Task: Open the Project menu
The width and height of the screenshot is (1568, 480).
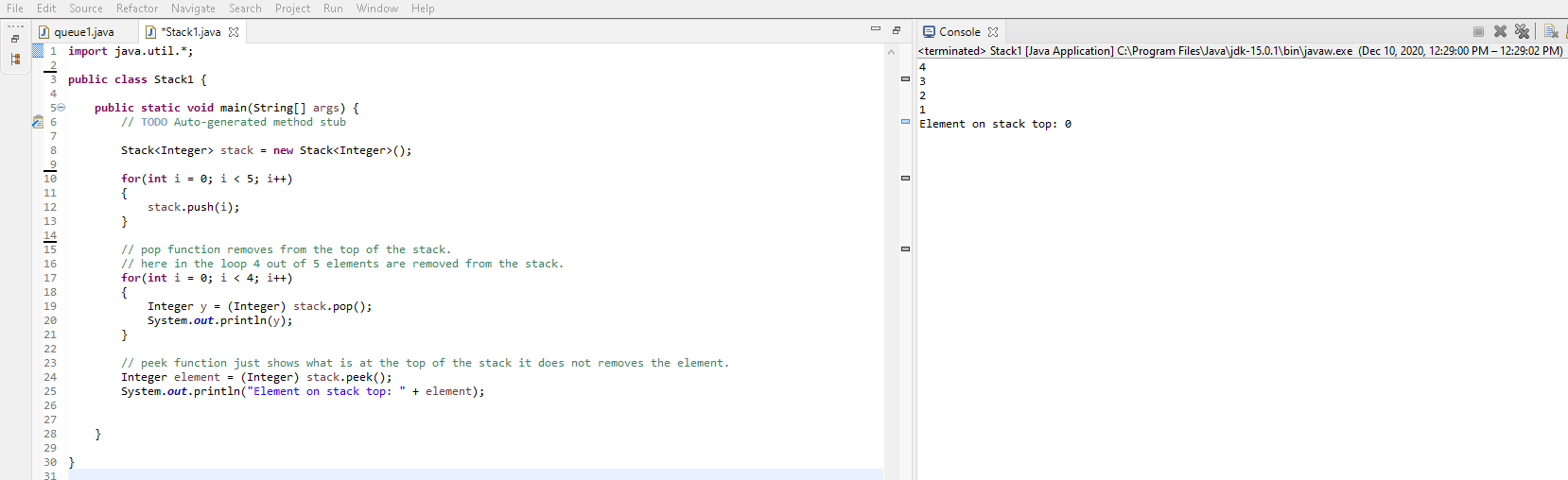Action: click(x=292, y=9)
